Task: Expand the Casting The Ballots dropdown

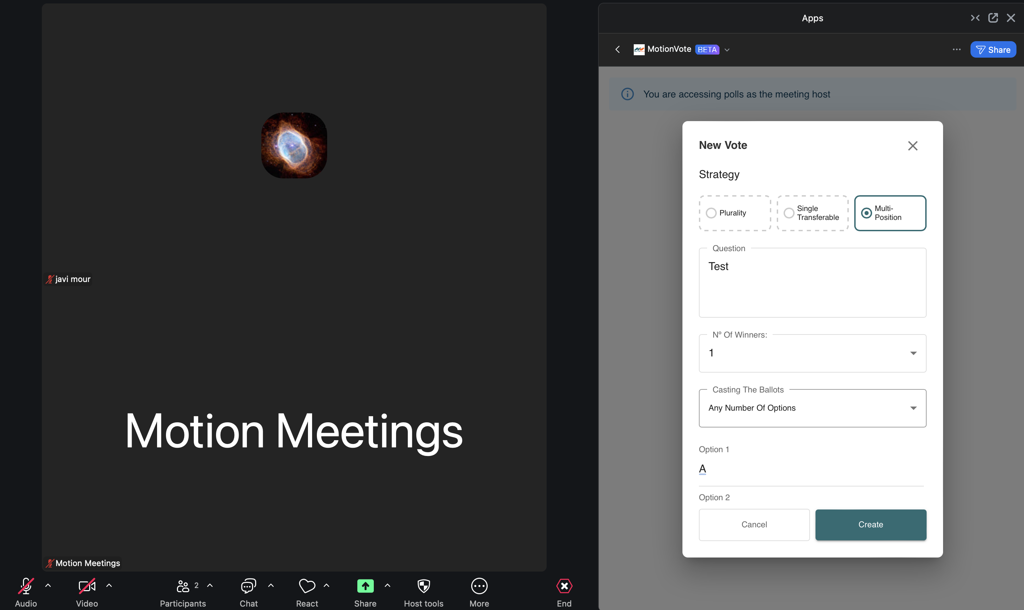Action: click(x=812, y=408)
